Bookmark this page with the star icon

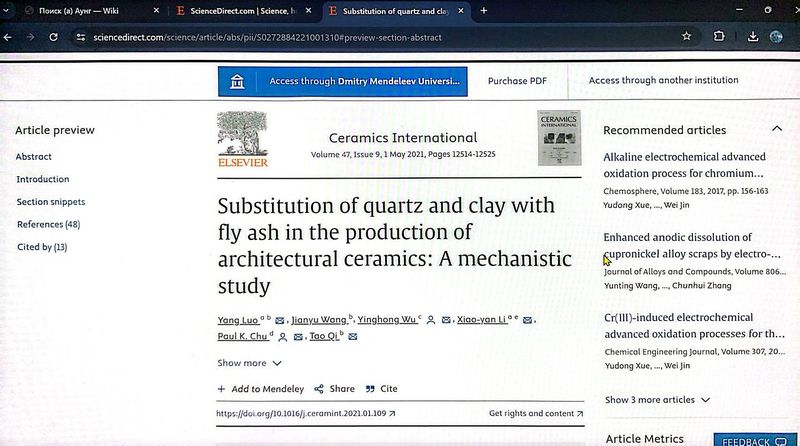(x=686, y=37)
